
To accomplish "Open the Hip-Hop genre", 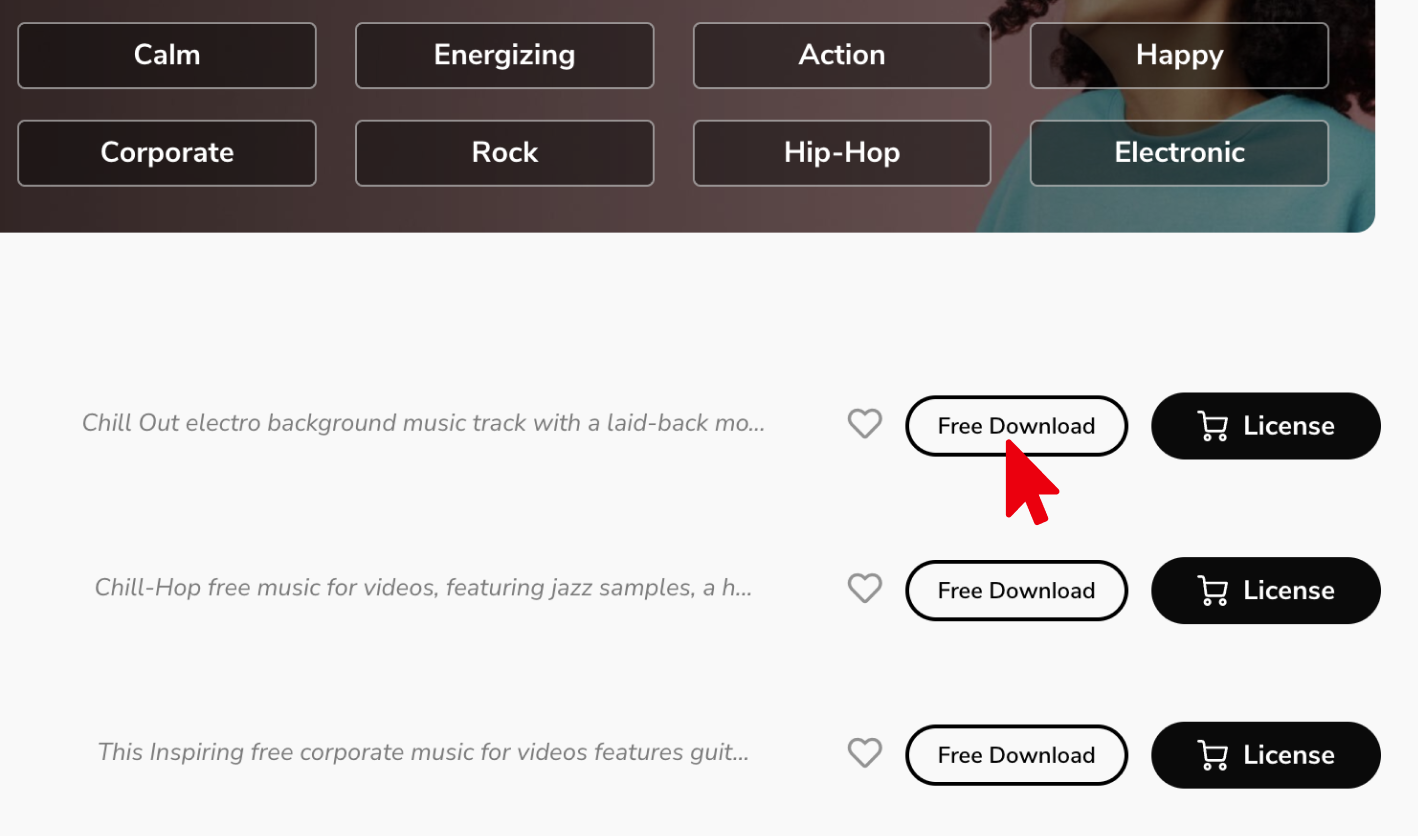I will pyautogui.click(x=842, y=153).
